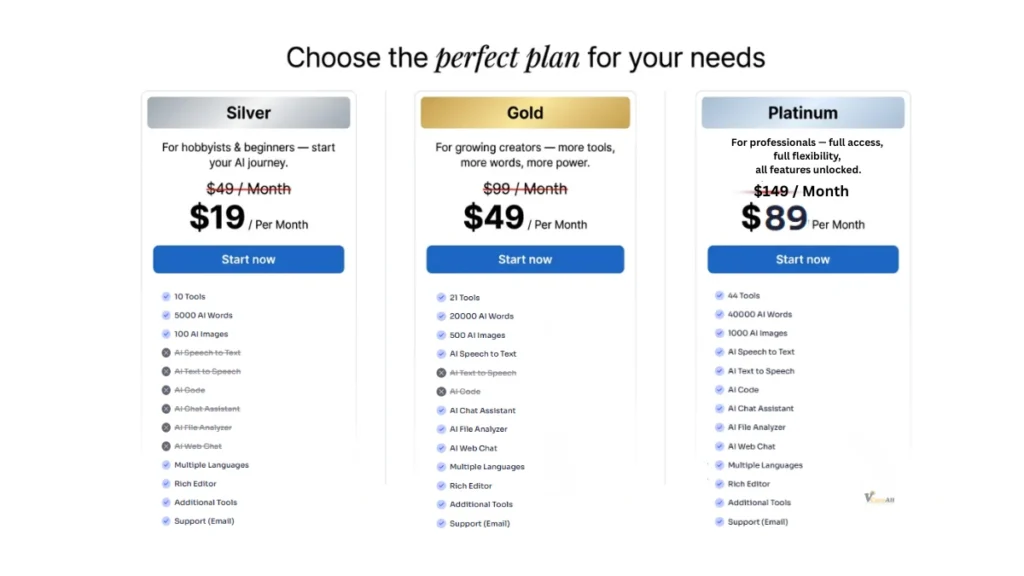Click Start now under the Gold plan
The width and height of the screenshot is (1024, 576).
[525, 260]
